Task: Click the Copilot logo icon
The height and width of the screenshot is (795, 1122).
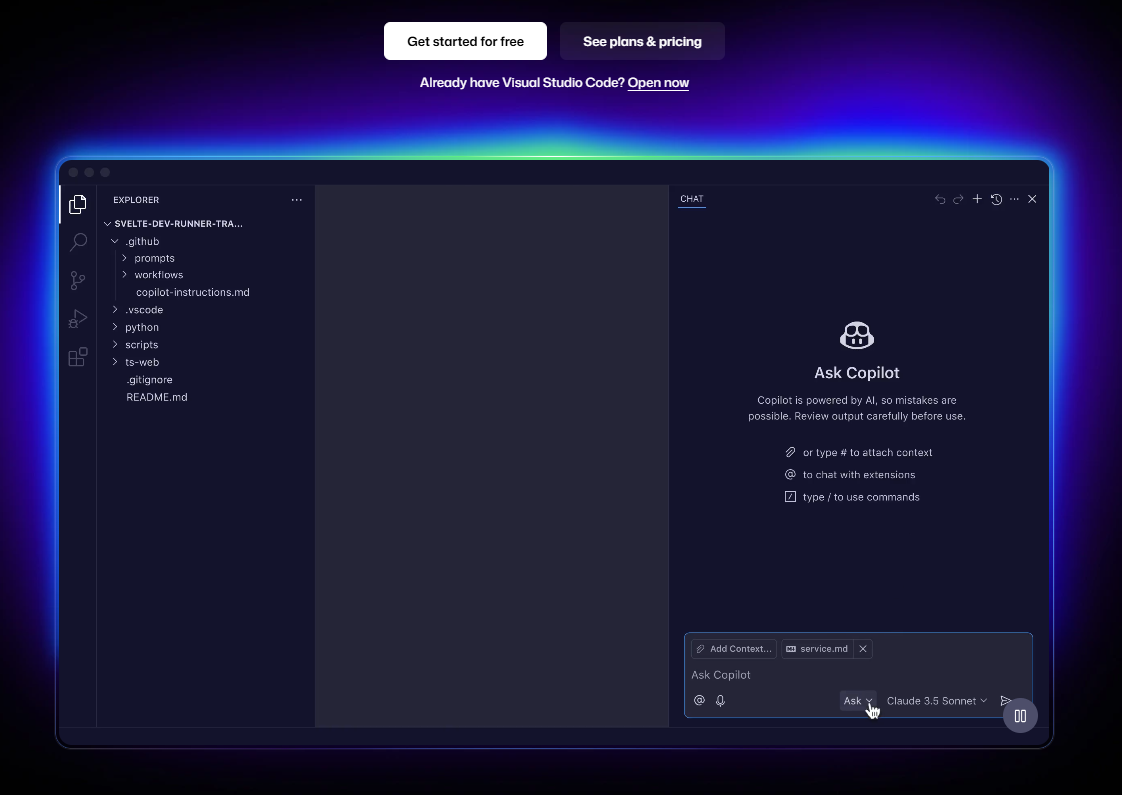Action: click(x=857, y=335)
